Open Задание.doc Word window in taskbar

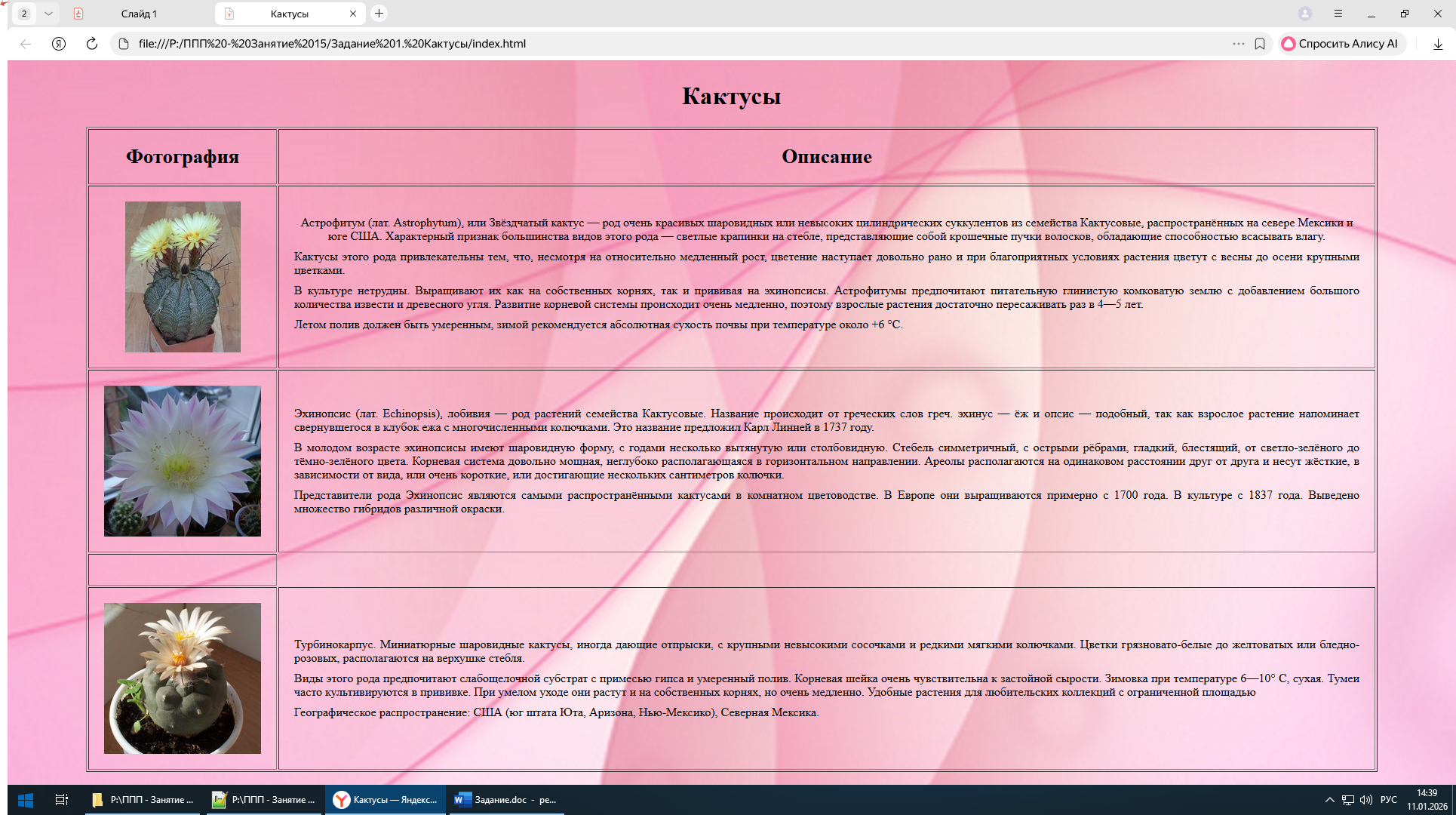point(505,800)
